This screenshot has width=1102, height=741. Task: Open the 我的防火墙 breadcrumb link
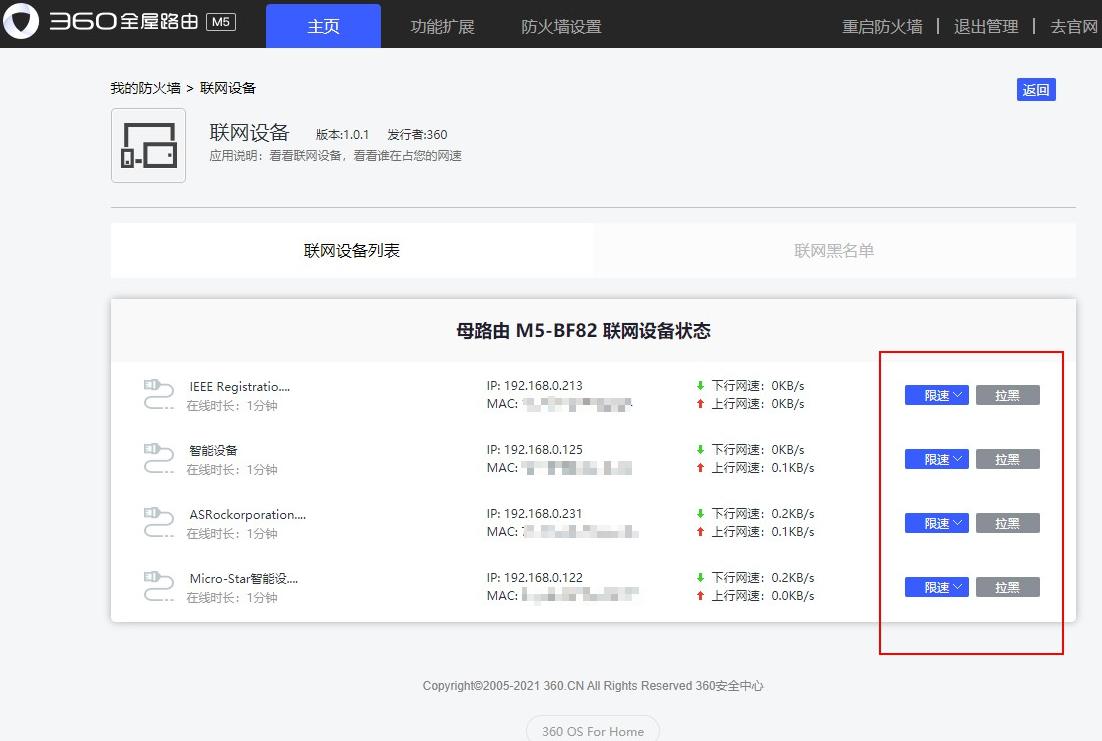(138, 87)
